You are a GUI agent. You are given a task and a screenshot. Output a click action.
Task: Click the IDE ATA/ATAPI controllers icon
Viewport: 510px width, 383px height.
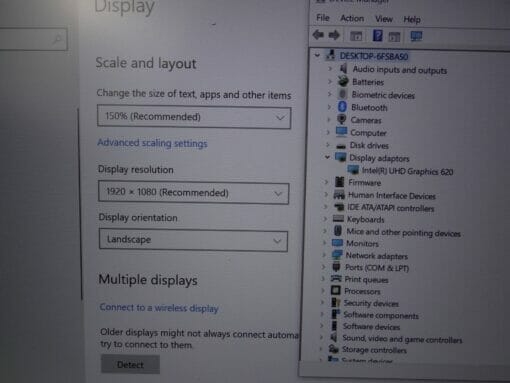[339, 207]
